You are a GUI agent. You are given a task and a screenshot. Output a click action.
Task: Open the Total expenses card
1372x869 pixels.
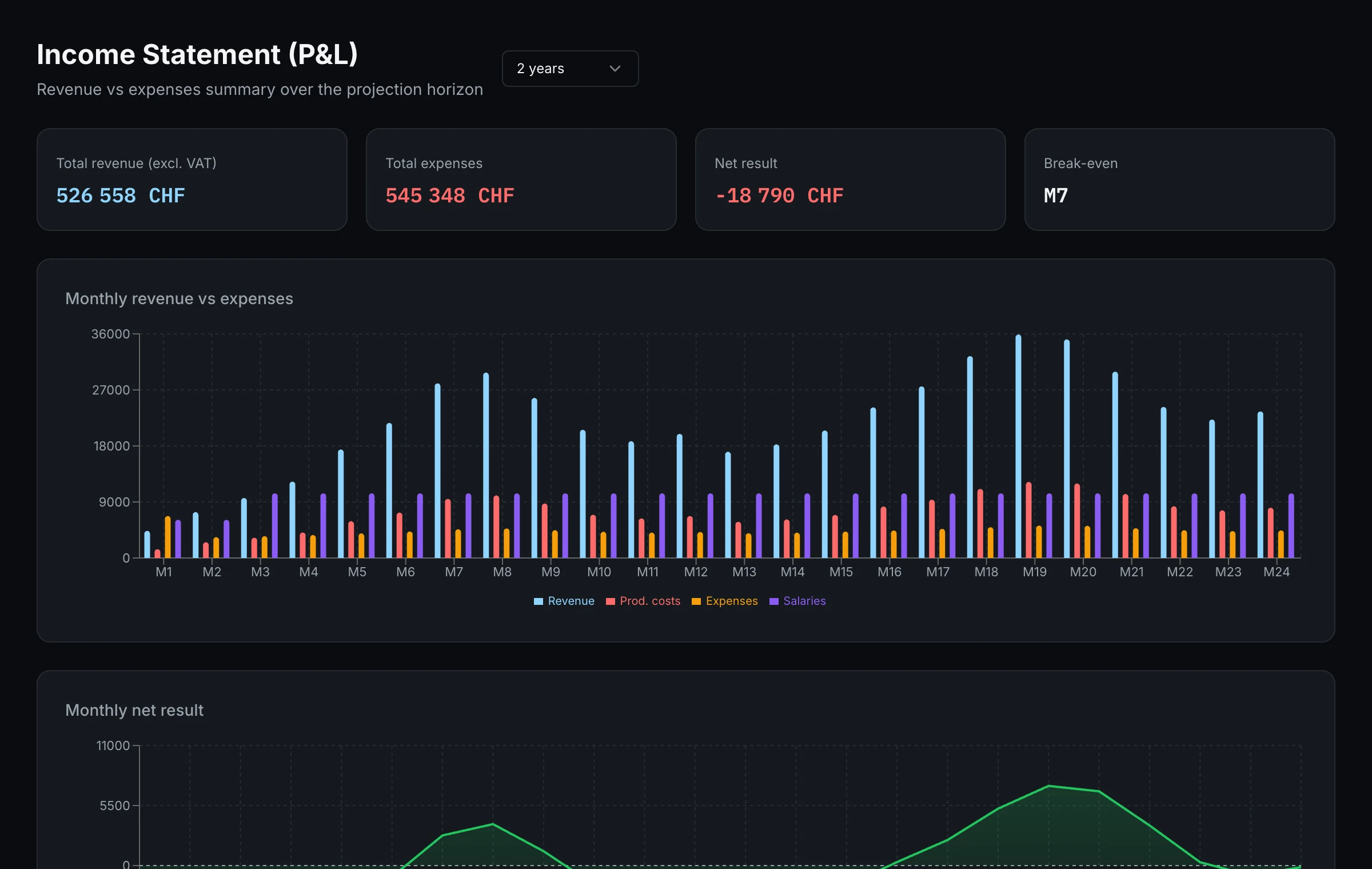[521, 180]
